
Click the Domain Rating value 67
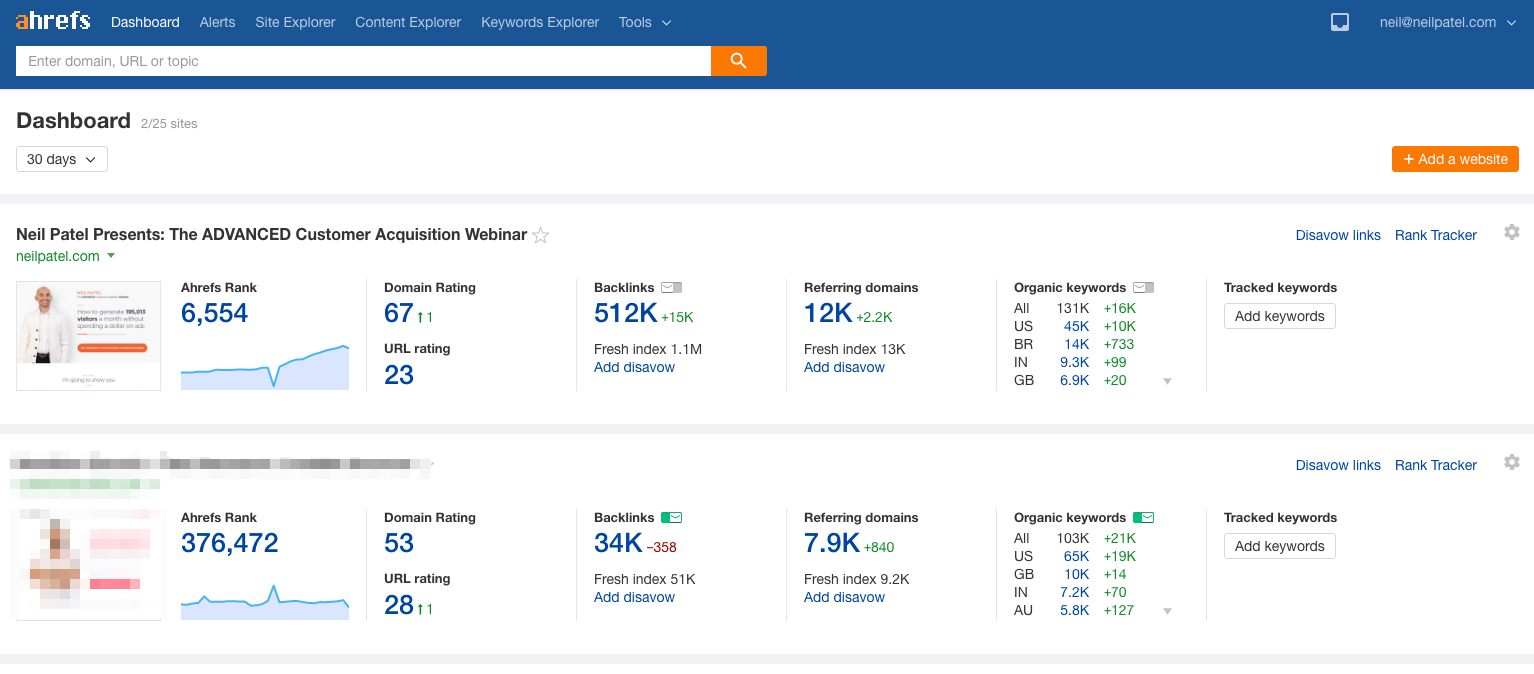tap(398, 313)
